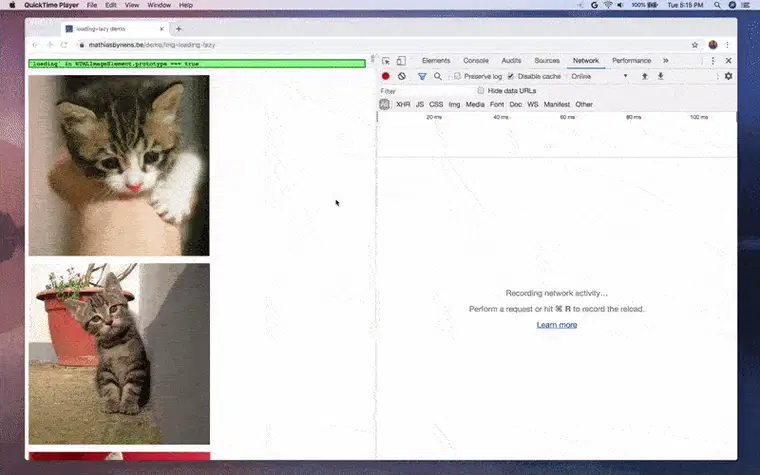Open Network settings gear icon
The image size is (760, 475).
pyautogui.click(x=728, y=76)
